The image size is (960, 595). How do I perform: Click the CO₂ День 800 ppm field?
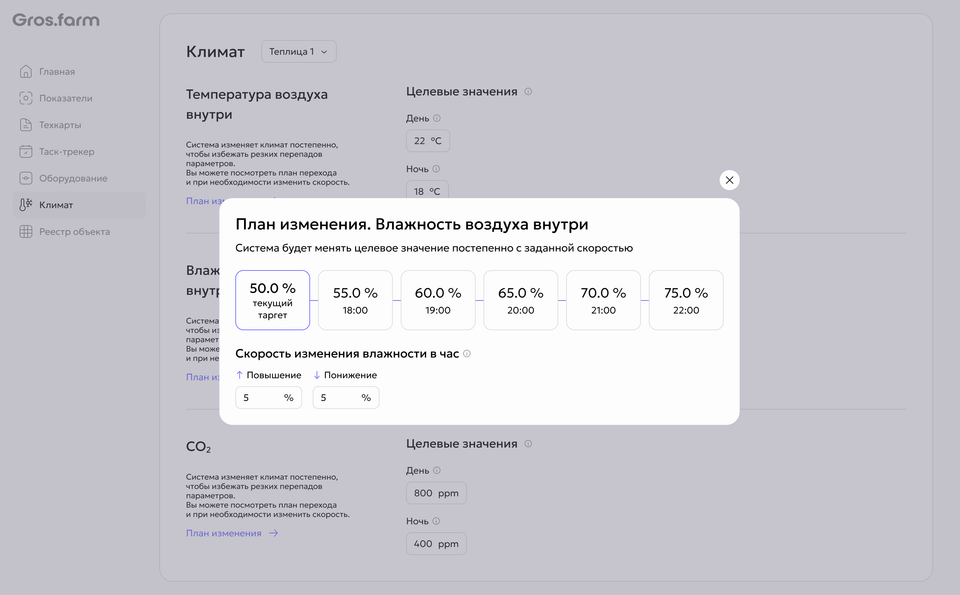tap(436, 493)
